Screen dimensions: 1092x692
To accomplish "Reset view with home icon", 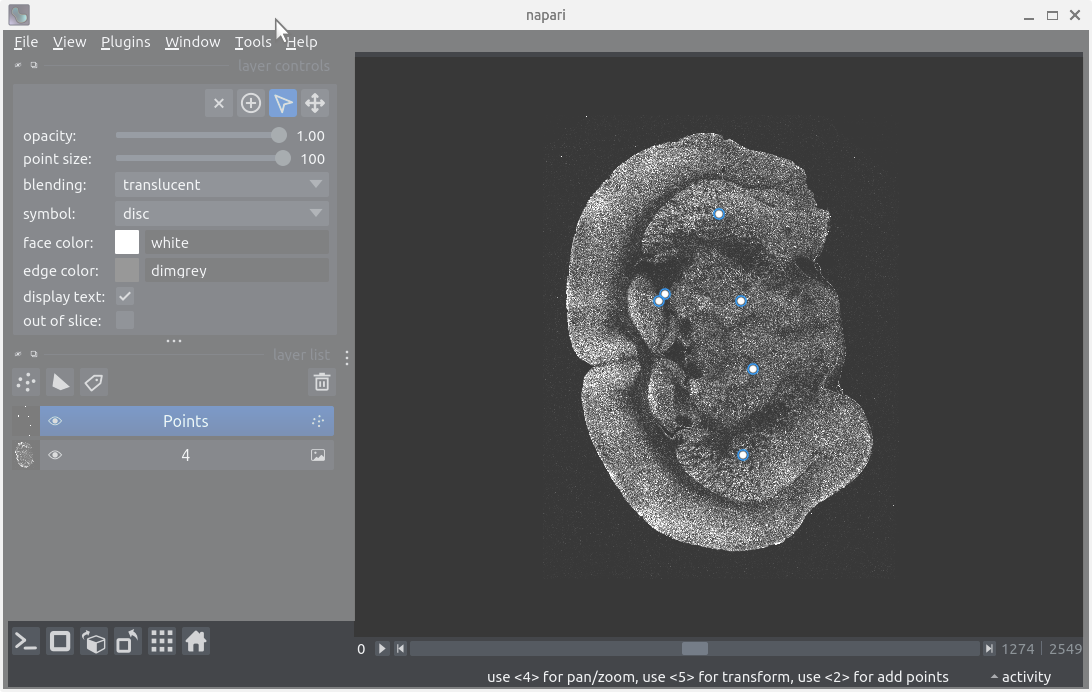I will (196, 642).
